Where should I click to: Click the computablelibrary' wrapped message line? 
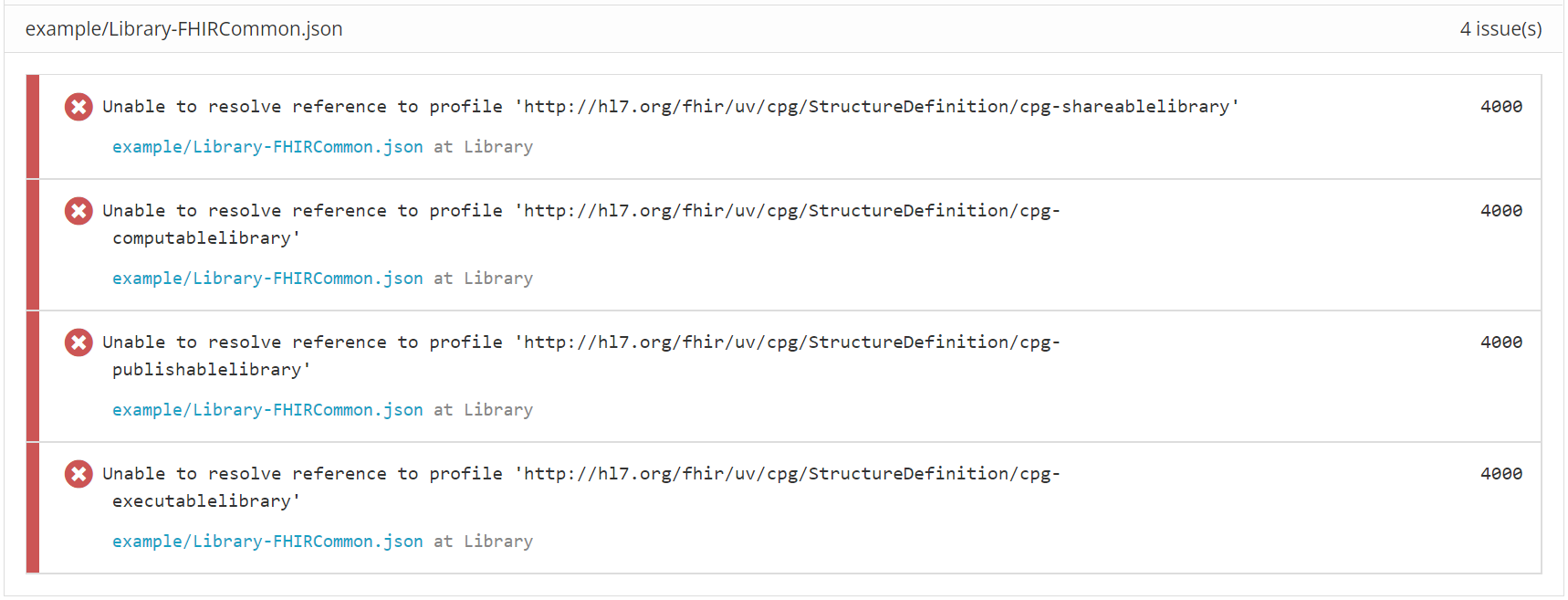pyautogui.click(x=206, y=238)
